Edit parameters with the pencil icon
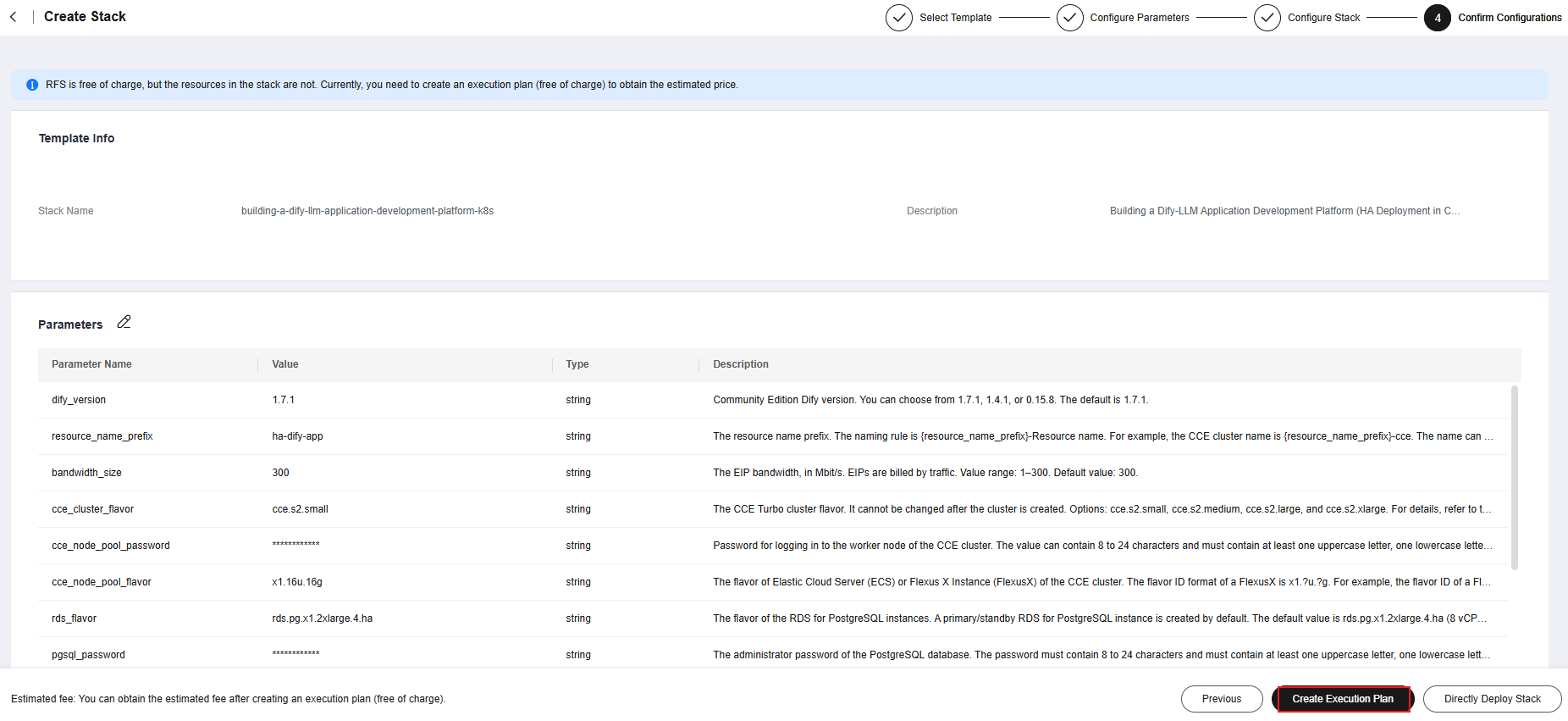Viewport: 1568px width, 721px height. click(x=124, y=322)
